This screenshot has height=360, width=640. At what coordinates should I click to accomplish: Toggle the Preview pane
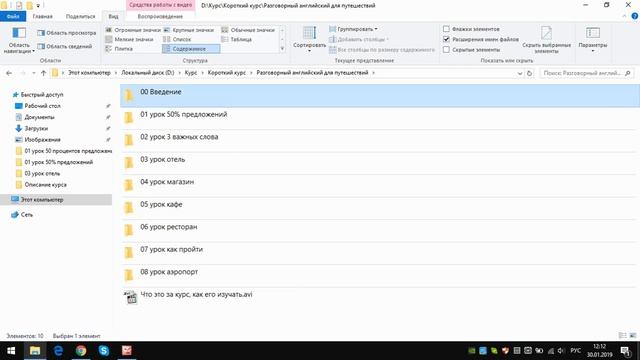(x=67, y=33)
